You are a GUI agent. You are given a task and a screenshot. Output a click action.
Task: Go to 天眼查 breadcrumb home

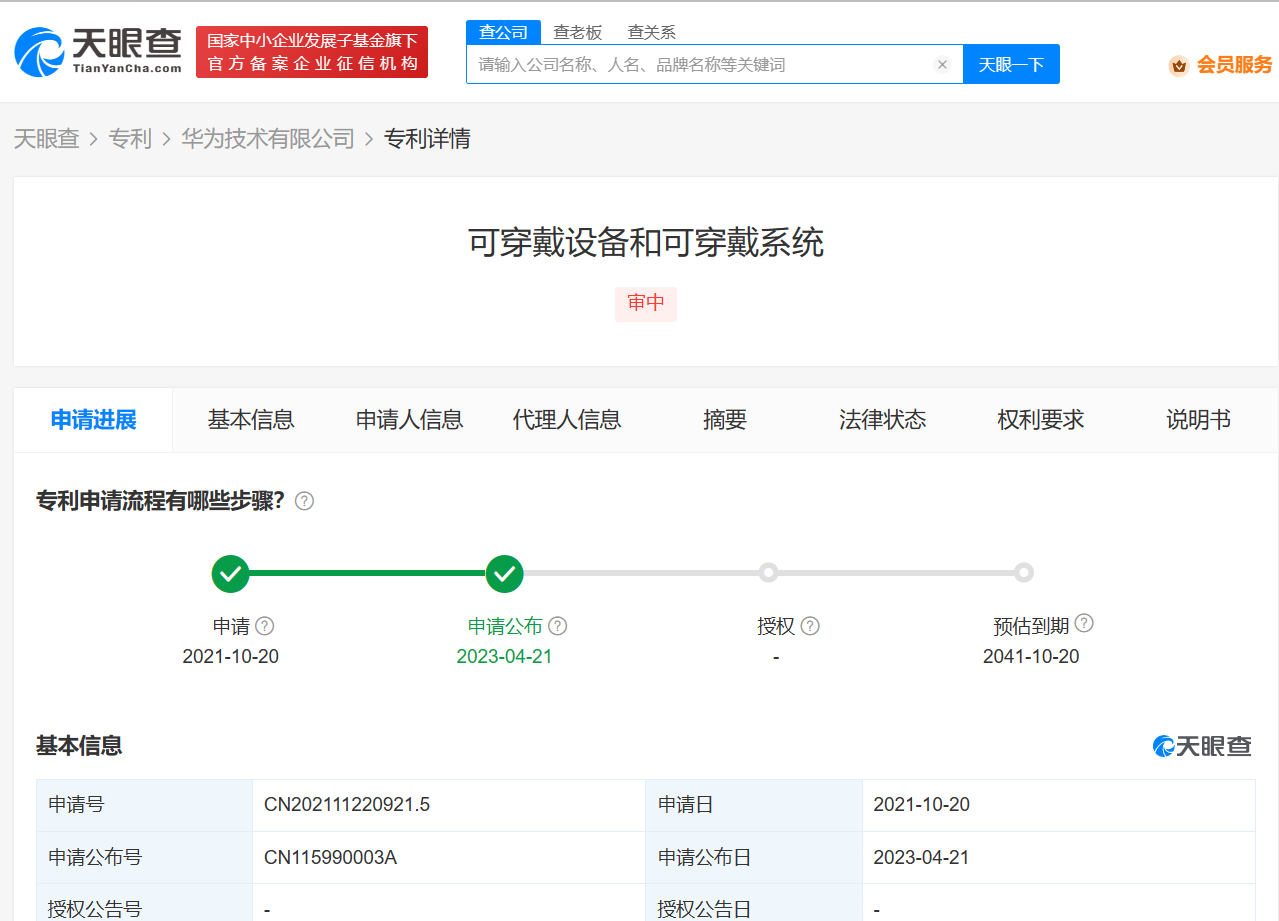(46, 138)
